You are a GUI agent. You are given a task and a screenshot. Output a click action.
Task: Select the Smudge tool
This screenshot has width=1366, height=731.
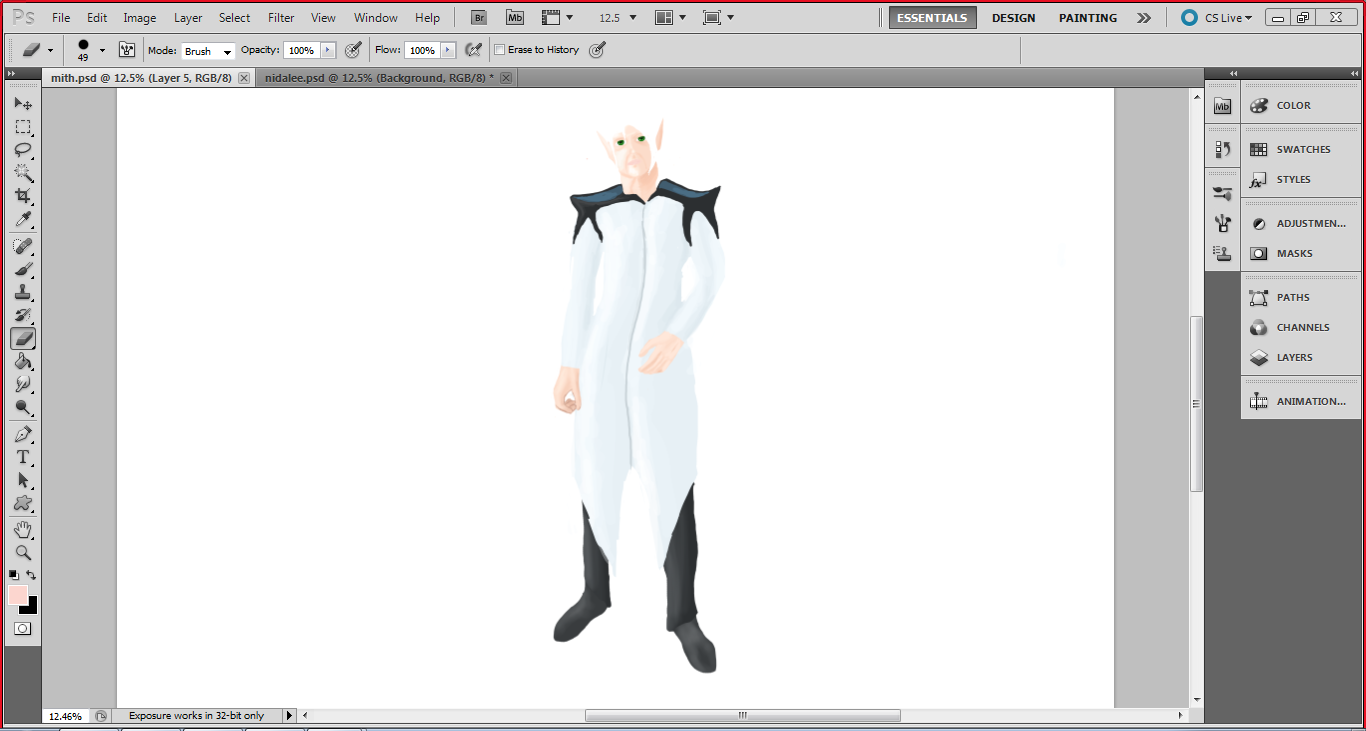pyautogui.click(x=23, y=384)
